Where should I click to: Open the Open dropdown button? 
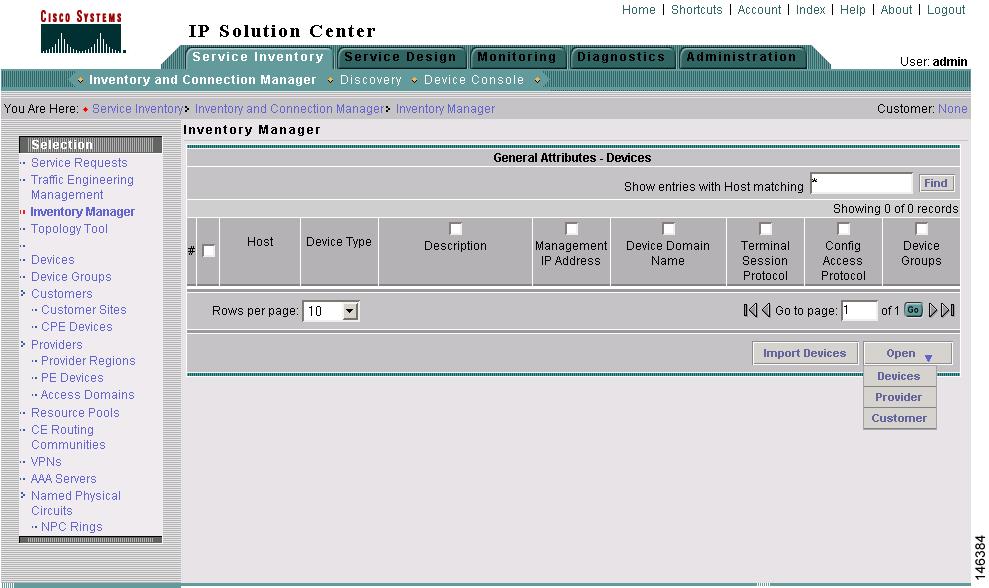point(908,353)
